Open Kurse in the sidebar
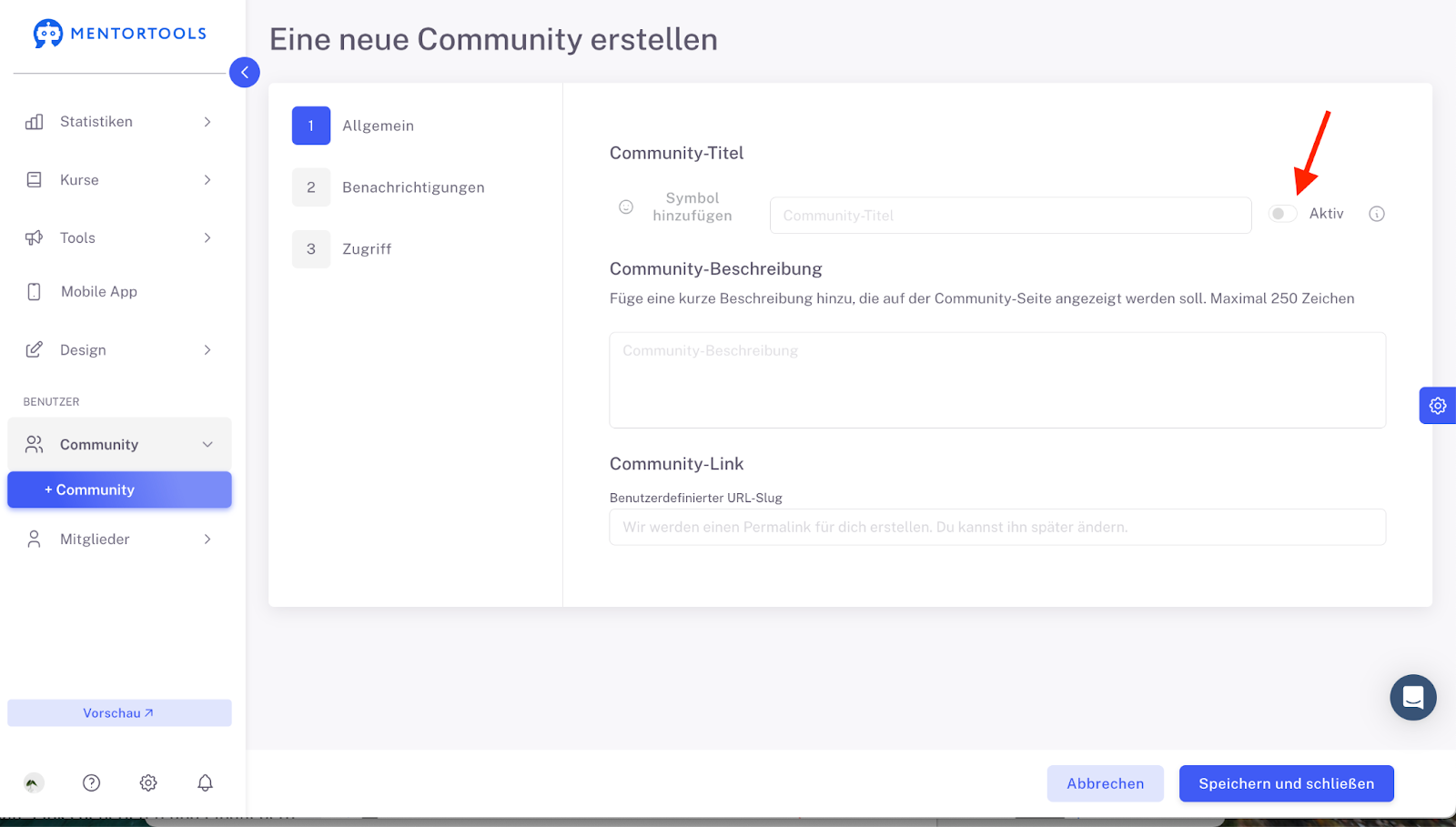Image resolution: width=1456 pixels, height=827 pixels. pyautogui.click(x=119, y=180)
